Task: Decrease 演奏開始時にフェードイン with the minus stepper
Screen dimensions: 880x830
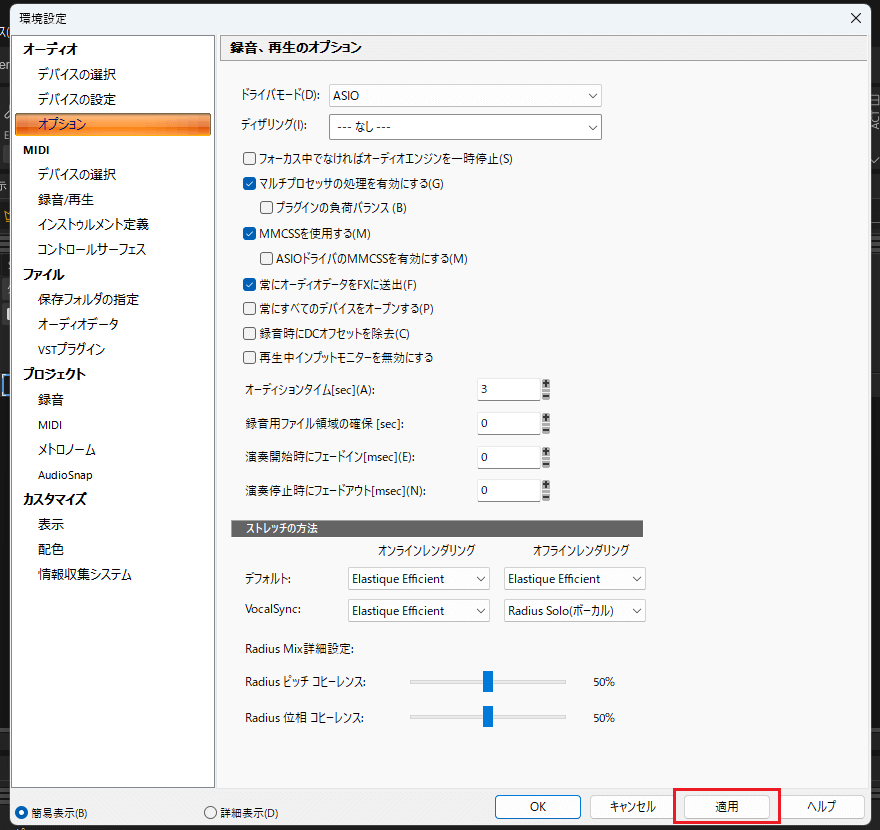Action: (x=546, y=463)
